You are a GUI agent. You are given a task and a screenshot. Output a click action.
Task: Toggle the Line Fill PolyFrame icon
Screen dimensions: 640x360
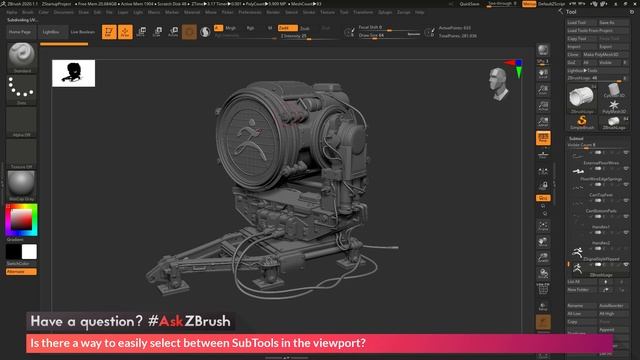tap(543, 289)
